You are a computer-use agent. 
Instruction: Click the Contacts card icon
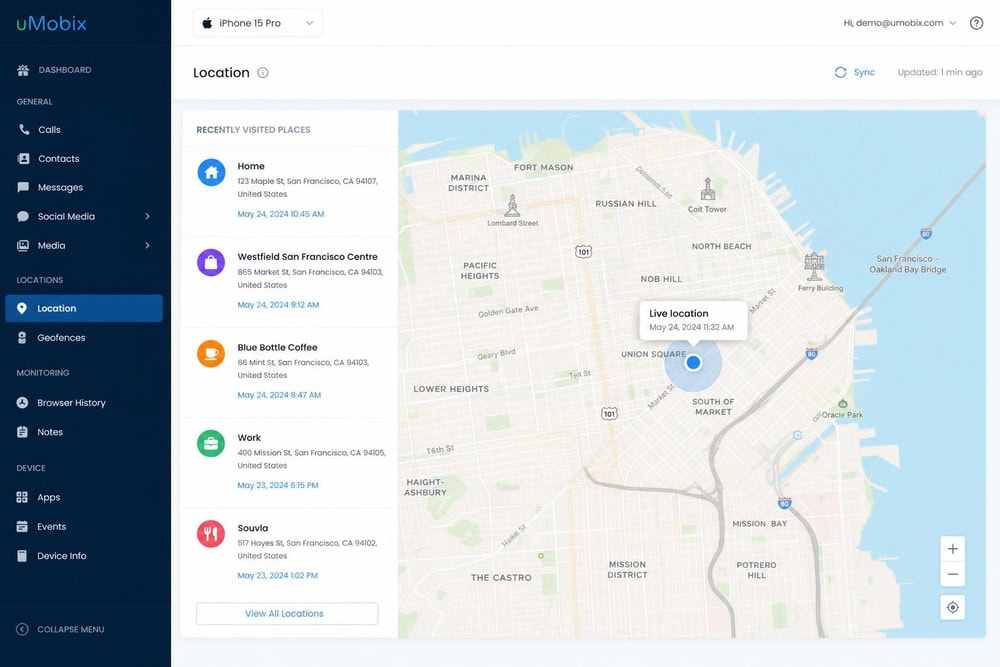(24, 158)
